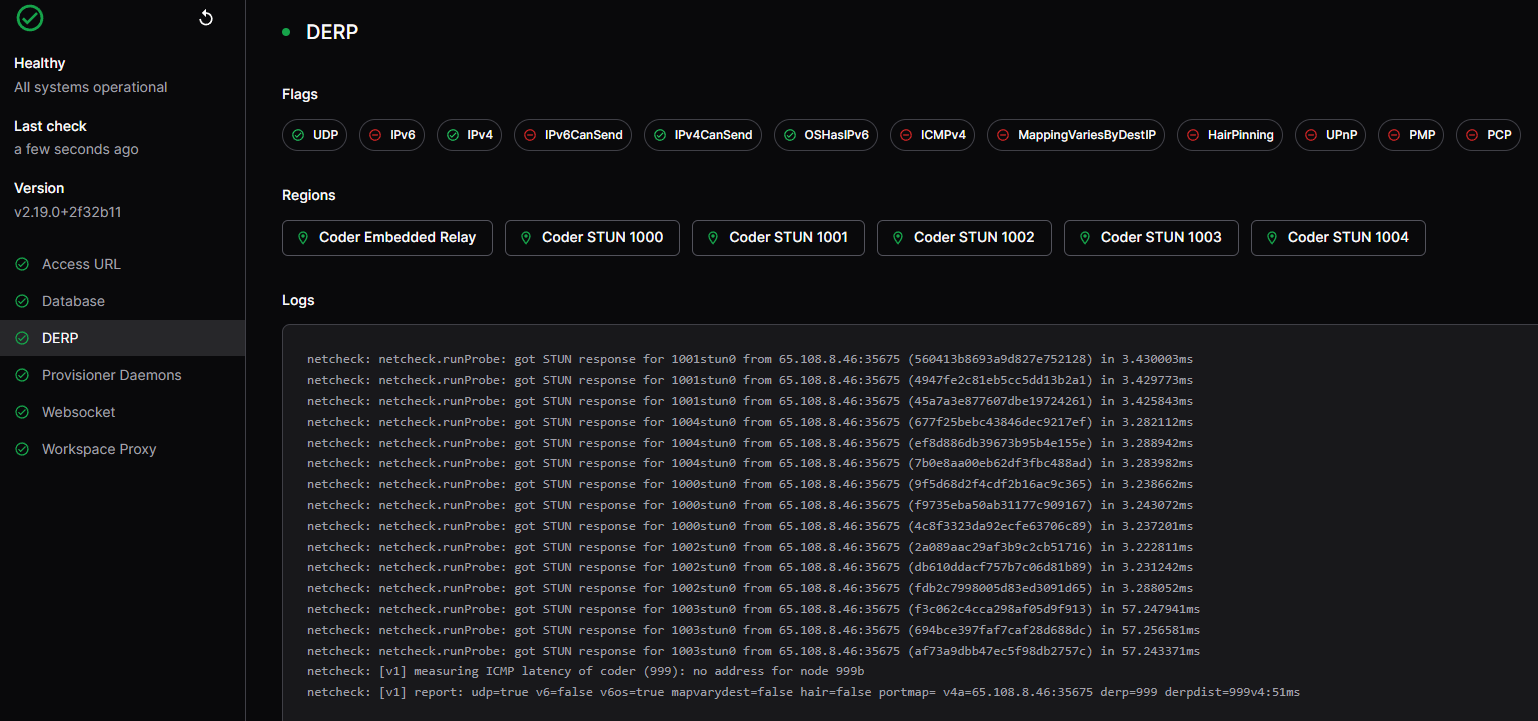Click 'a few seconds ago' timestamp
The height and width of the screenshot is (721, 1538).
pyautogui.click(x=76, y=149)
